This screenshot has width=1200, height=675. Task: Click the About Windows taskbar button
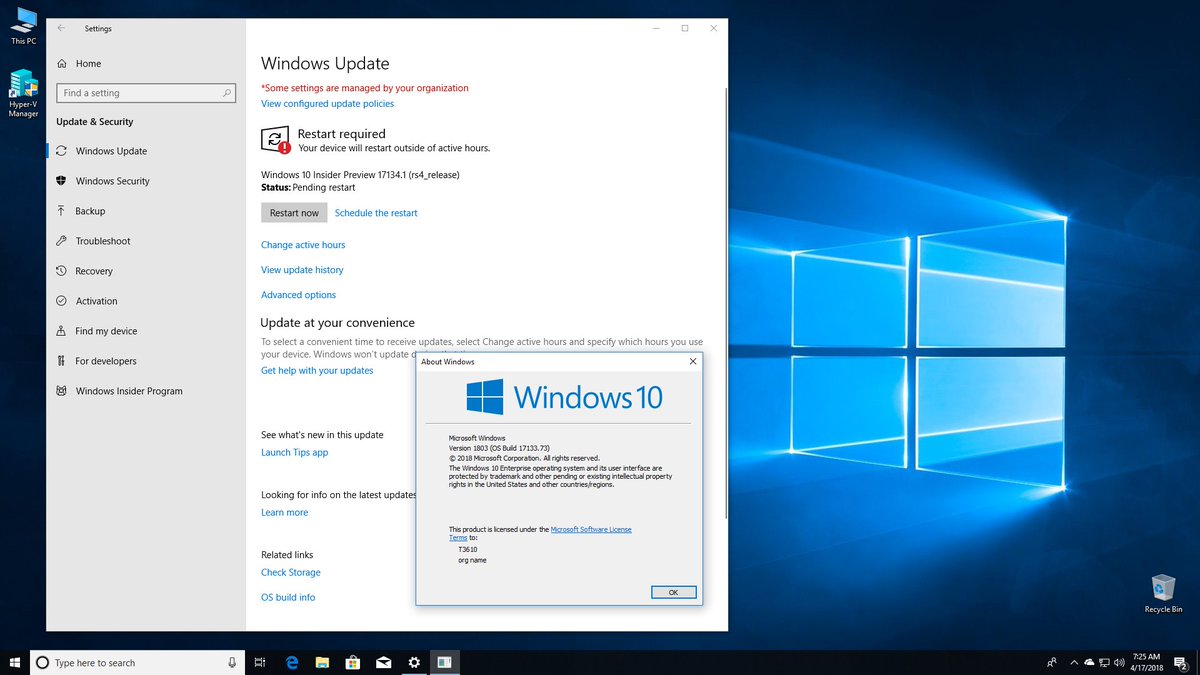[x=445, y=662]
